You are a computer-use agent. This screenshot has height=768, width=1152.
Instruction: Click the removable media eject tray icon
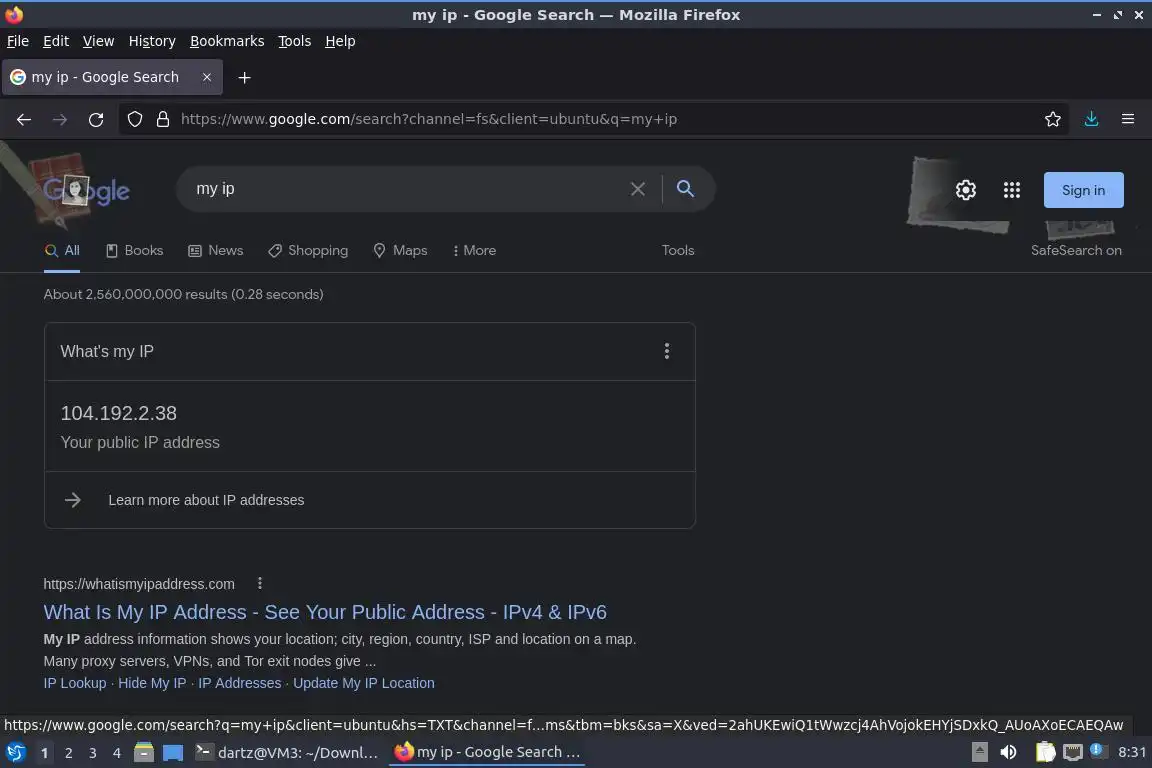tap(979, 753)
